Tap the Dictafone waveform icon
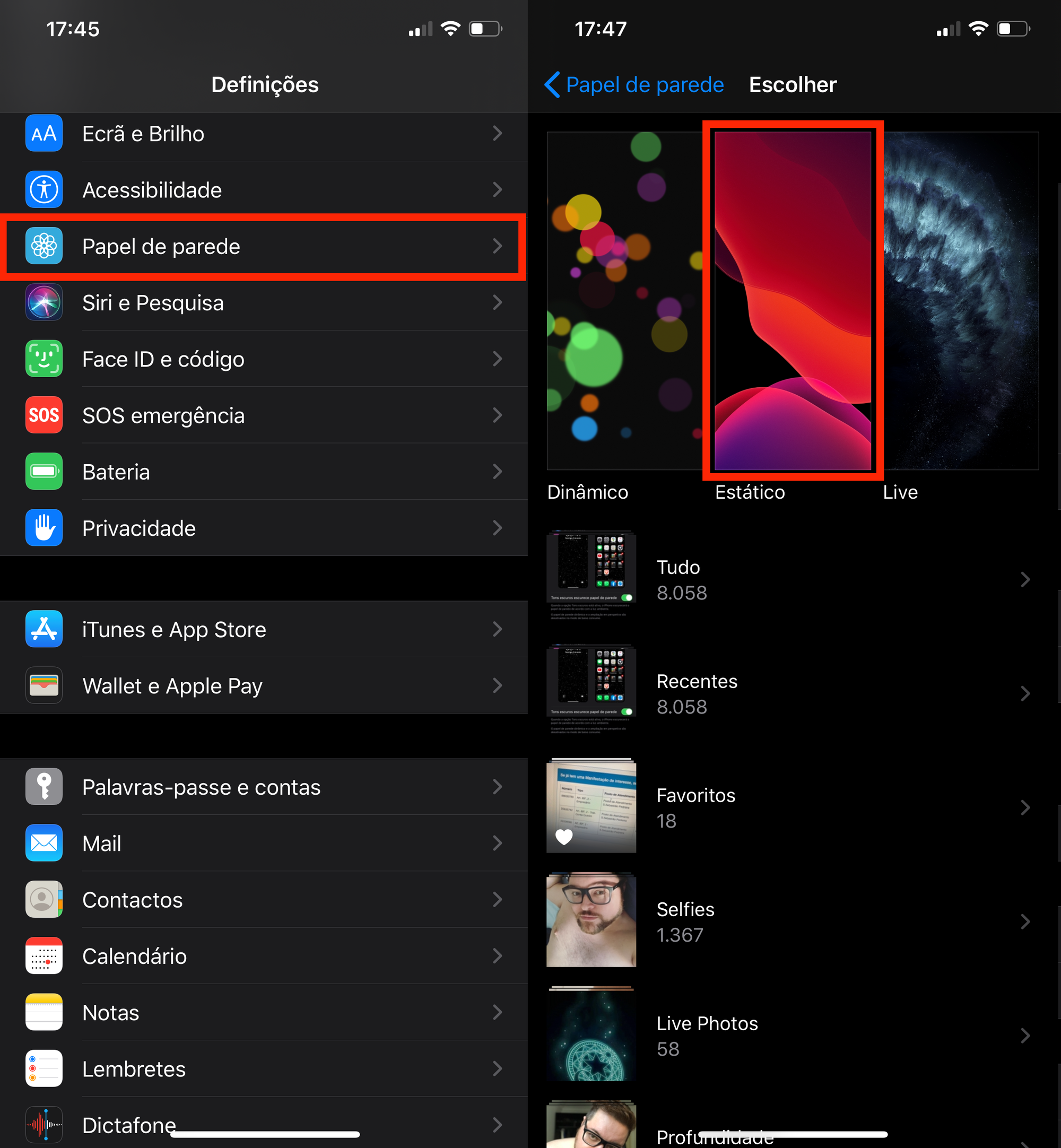 coord(44,1125)
